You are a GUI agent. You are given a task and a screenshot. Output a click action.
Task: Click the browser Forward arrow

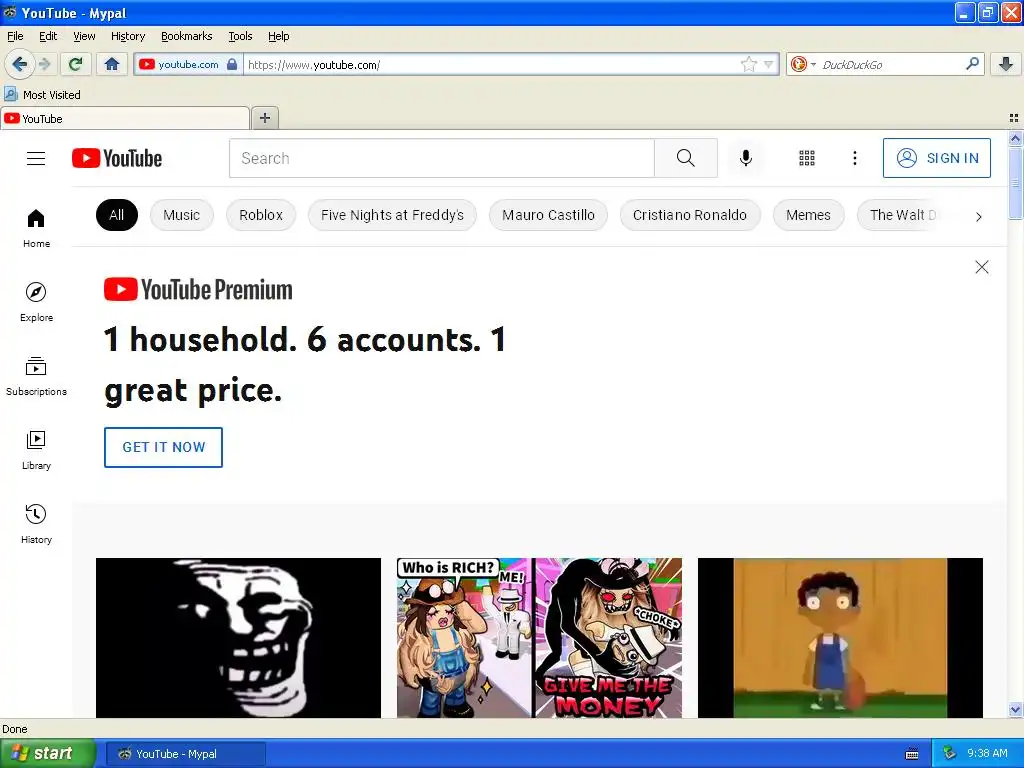(44, 64)
